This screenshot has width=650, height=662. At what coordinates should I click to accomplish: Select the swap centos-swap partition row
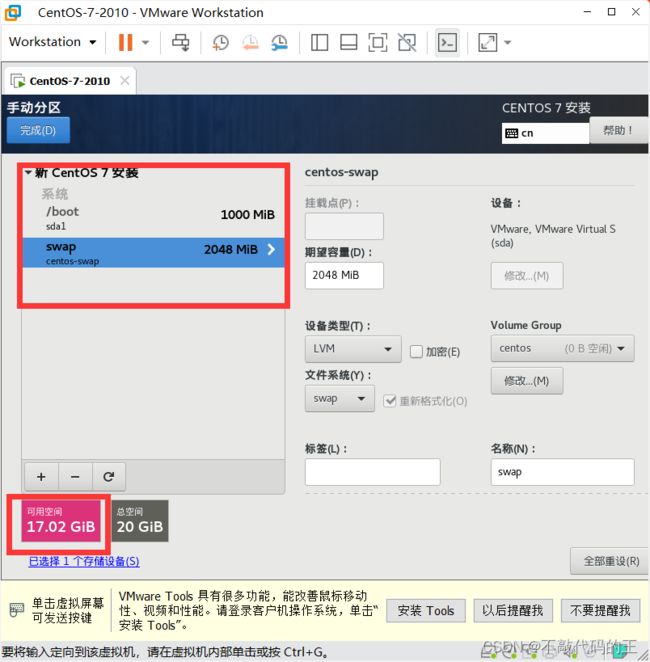coord(153,252)
